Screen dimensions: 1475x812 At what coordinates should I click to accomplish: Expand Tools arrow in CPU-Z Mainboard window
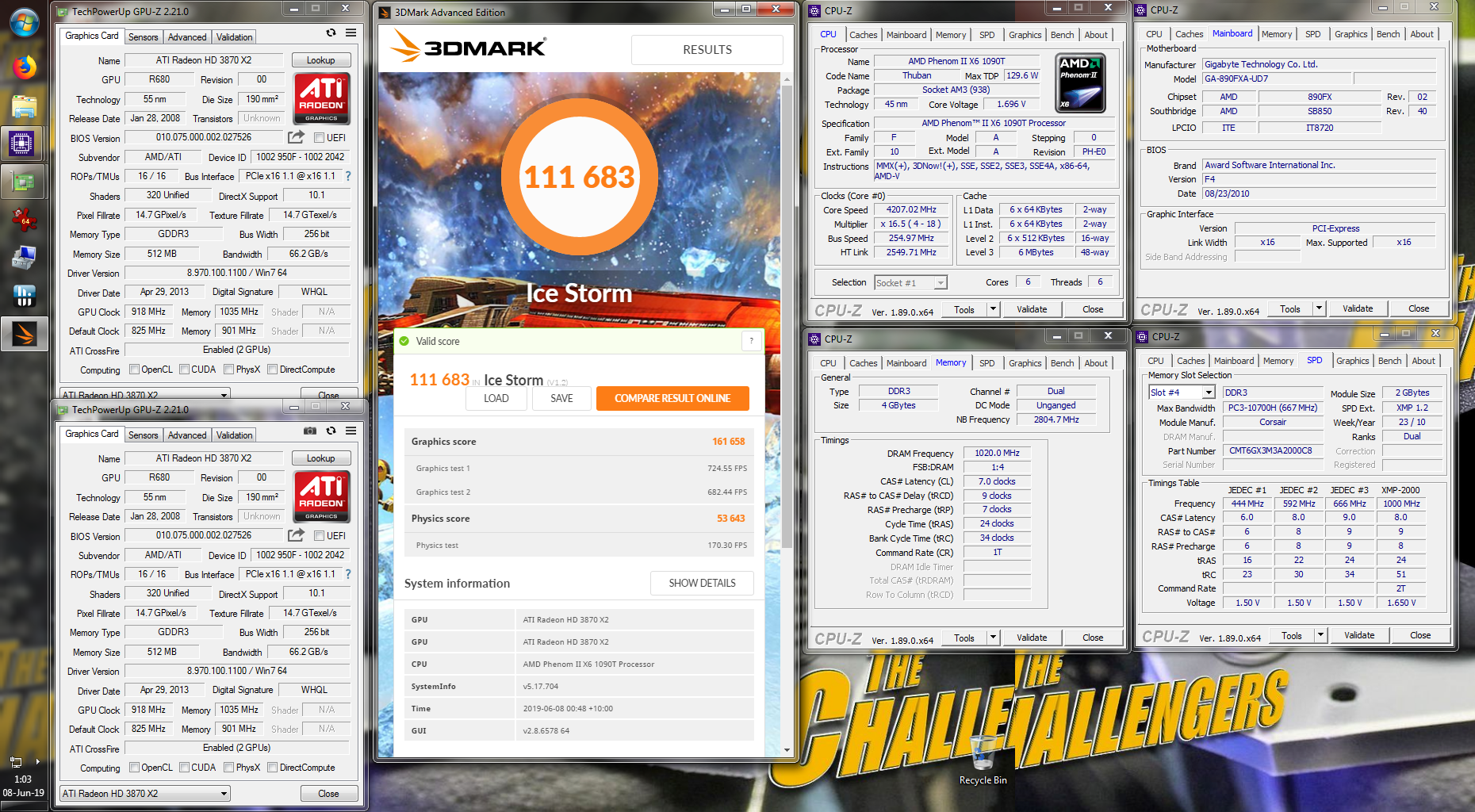[1319, 308]
